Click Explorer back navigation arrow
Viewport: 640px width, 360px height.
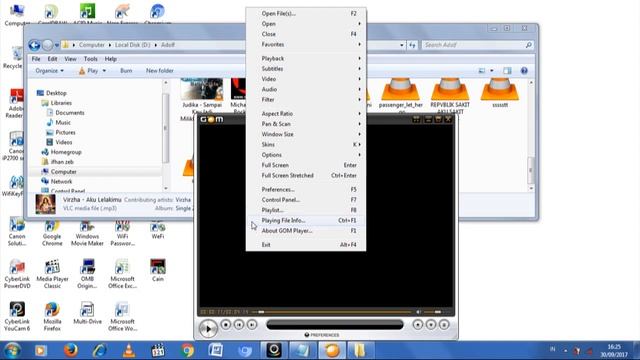(34, 45)
